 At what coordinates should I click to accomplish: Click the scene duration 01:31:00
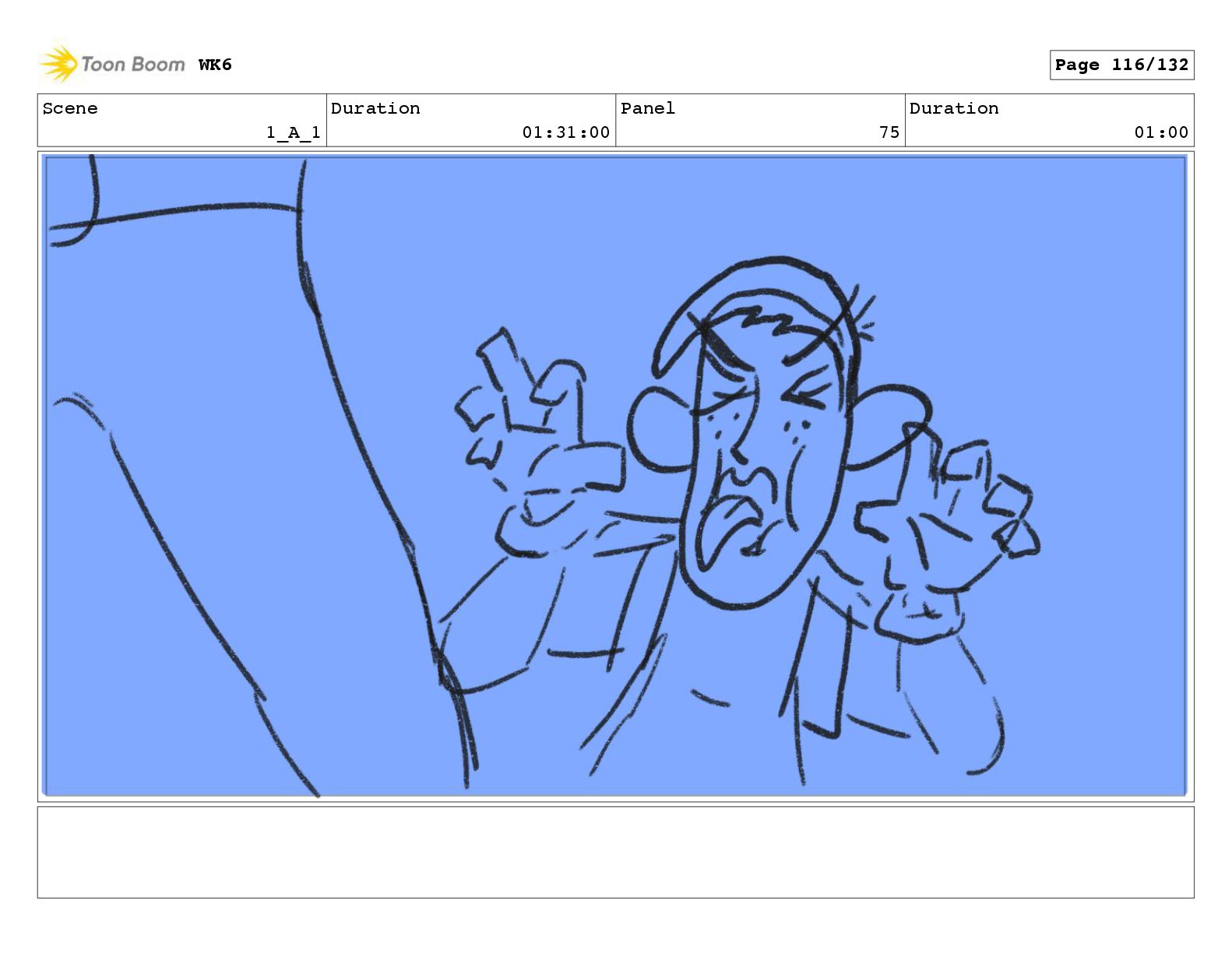point(565,132)
